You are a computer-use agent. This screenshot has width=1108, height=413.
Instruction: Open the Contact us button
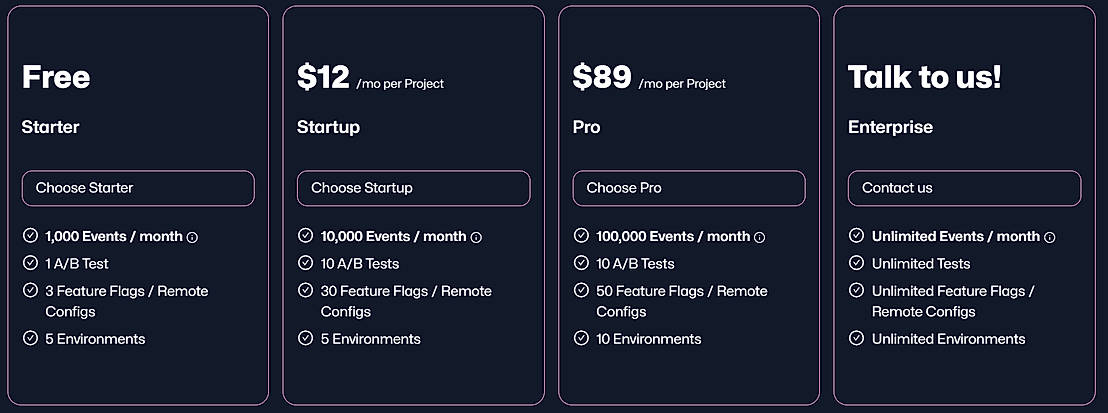click(964, 188)
